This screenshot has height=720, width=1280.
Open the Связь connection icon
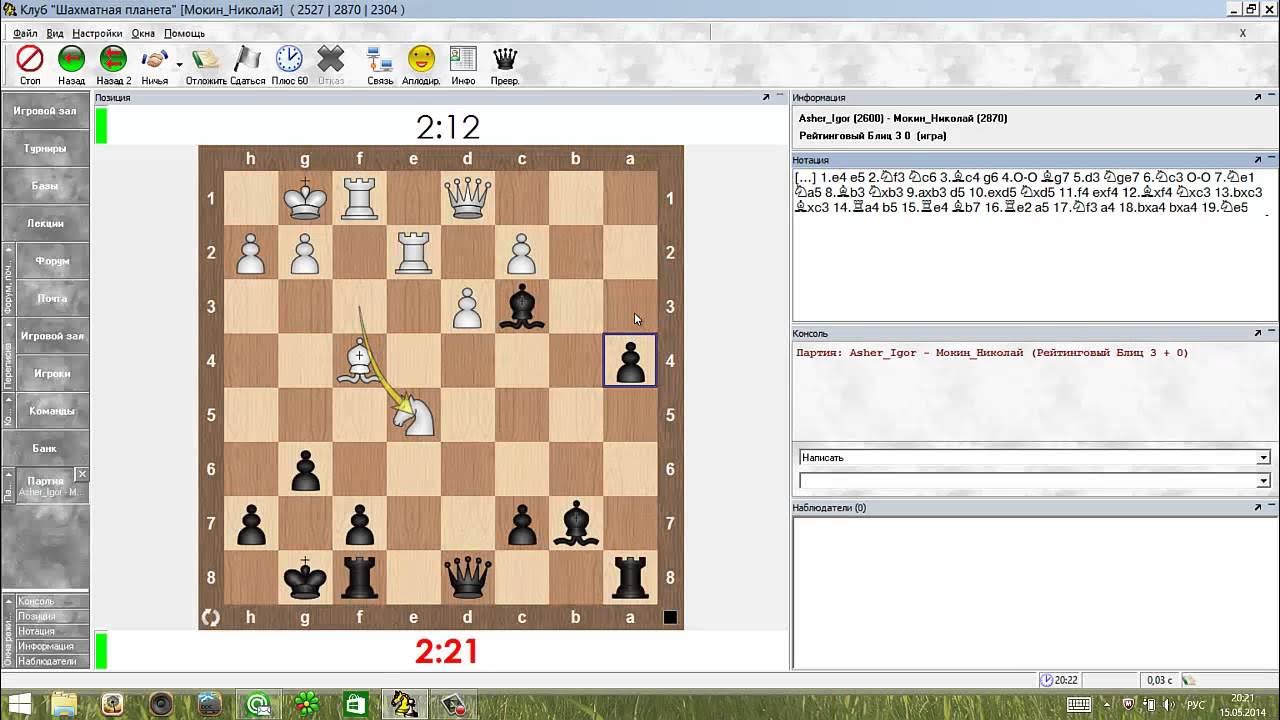coord(380,60)
